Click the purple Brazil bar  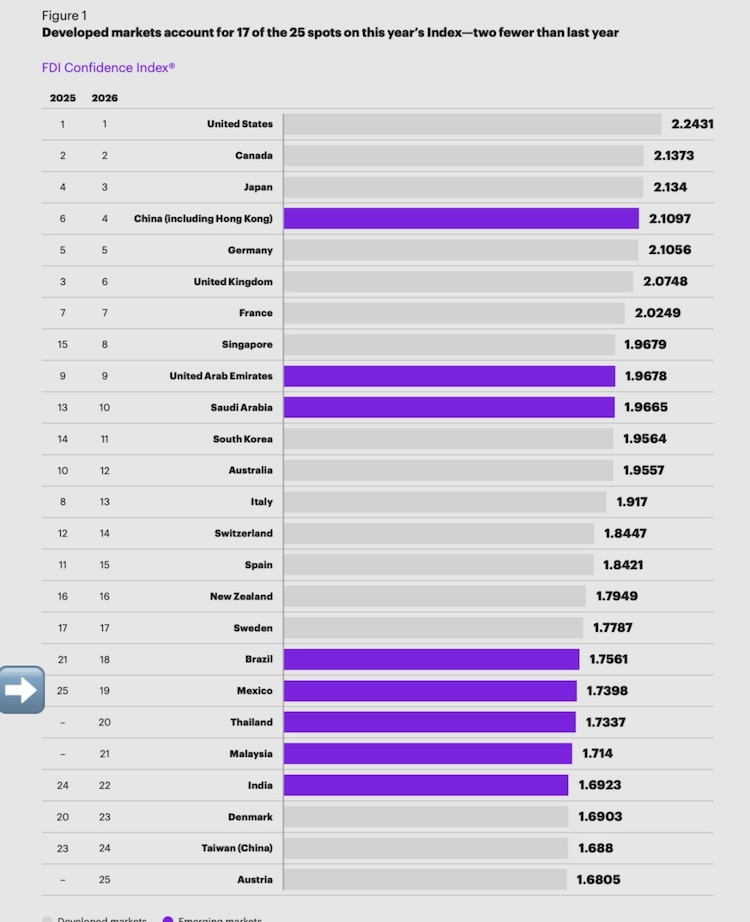pyautogui.click(x=431, y=659)
